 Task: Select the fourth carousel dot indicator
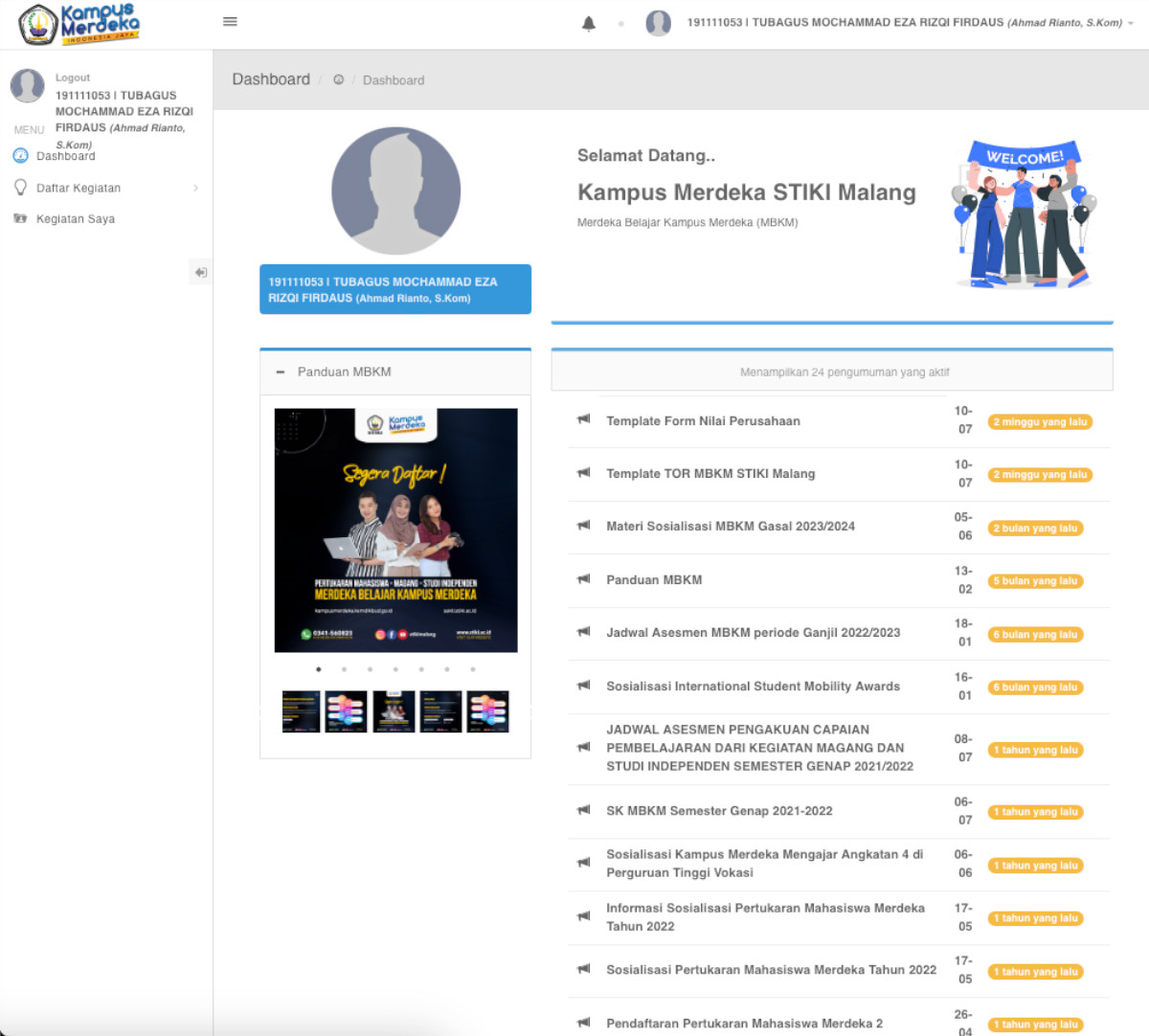pyautogui.click(x=395, y=669)
